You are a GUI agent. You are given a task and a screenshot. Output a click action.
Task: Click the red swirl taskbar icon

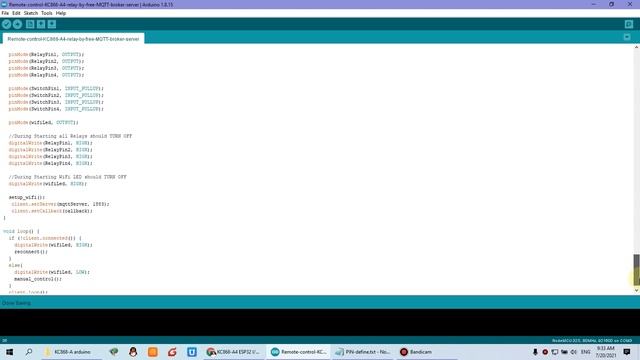click(x=172, y=352)
